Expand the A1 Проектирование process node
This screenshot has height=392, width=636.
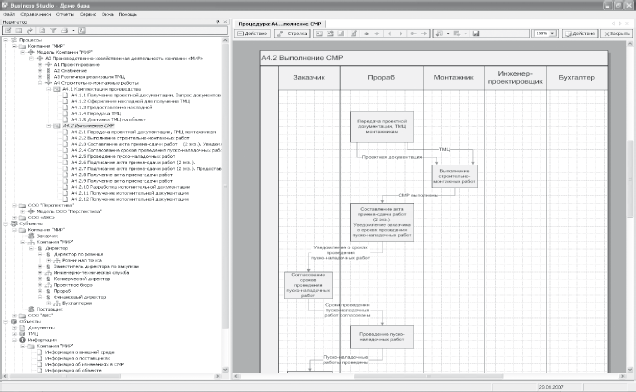point(40,65)
